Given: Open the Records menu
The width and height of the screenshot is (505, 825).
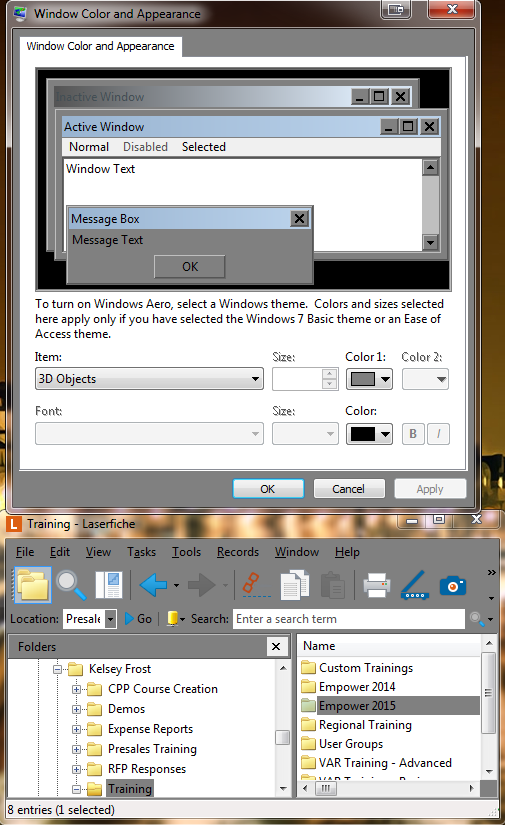Looking at the screenshot, I should [x=238, y=552].
